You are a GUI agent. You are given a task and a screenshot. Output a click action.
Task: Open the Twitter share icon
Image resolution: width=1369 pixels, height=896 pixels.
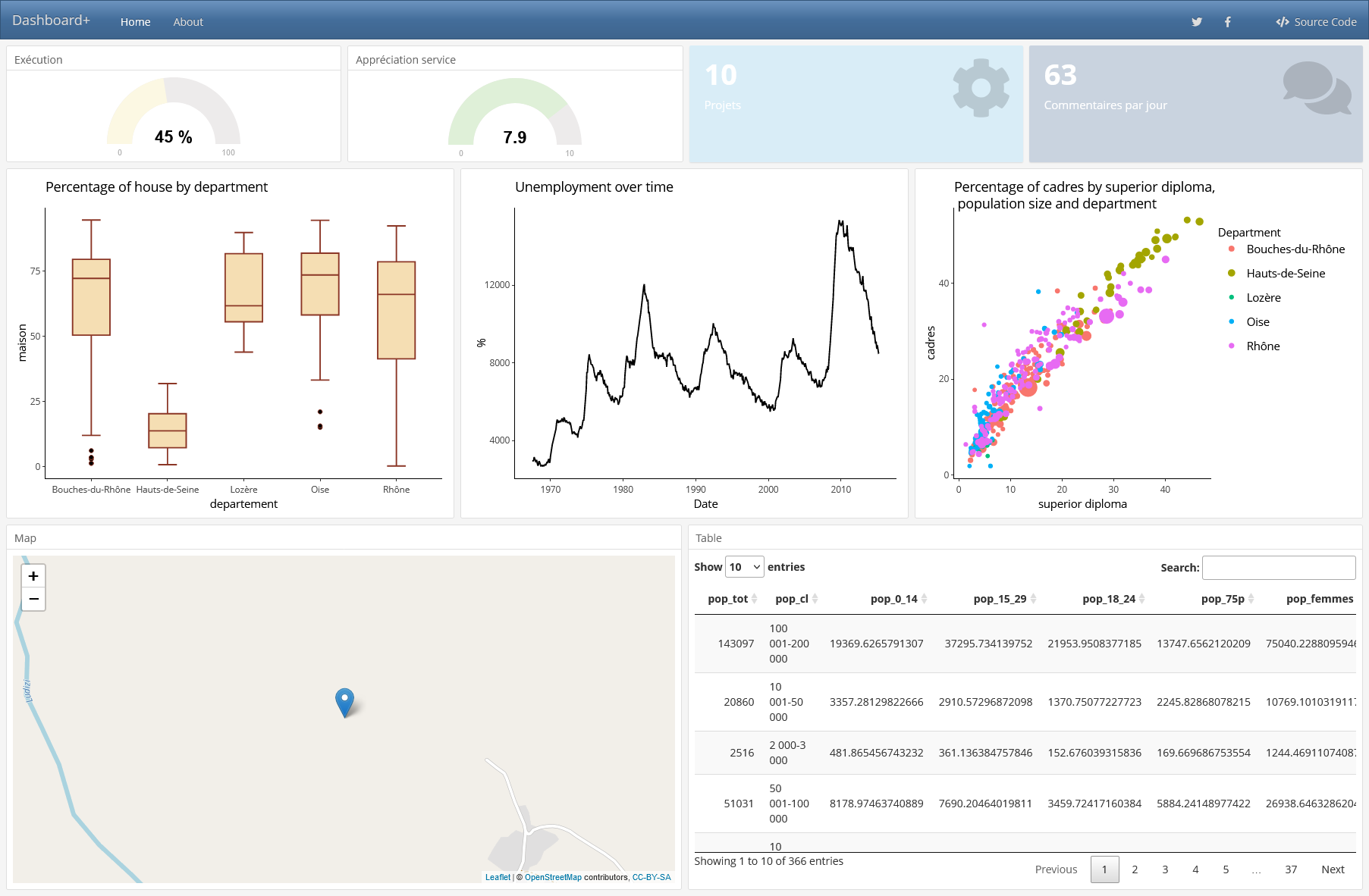[x=1197, y=22]
